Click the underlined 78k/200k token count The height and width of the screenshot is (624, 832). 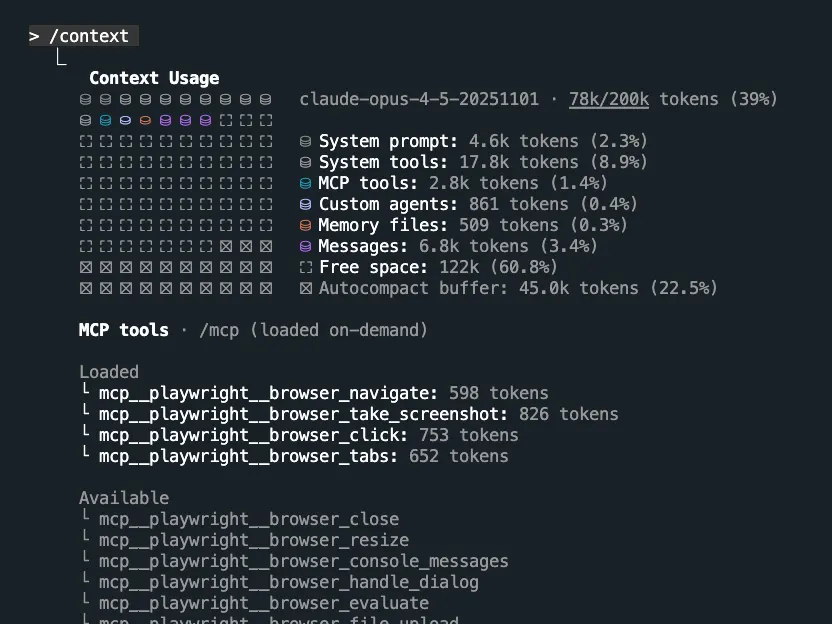[x=609, y=99]
